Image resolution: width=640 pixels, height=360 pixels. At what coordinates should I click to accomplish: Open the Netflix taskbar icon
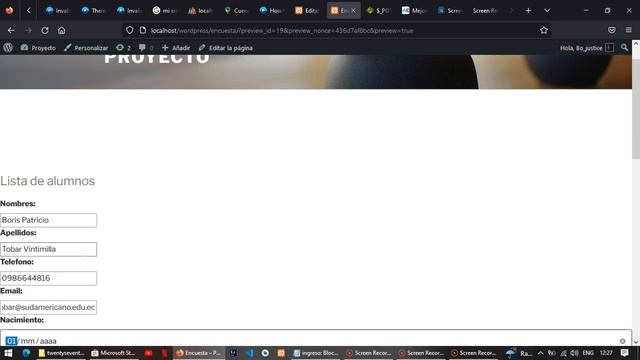click(164, 353)
